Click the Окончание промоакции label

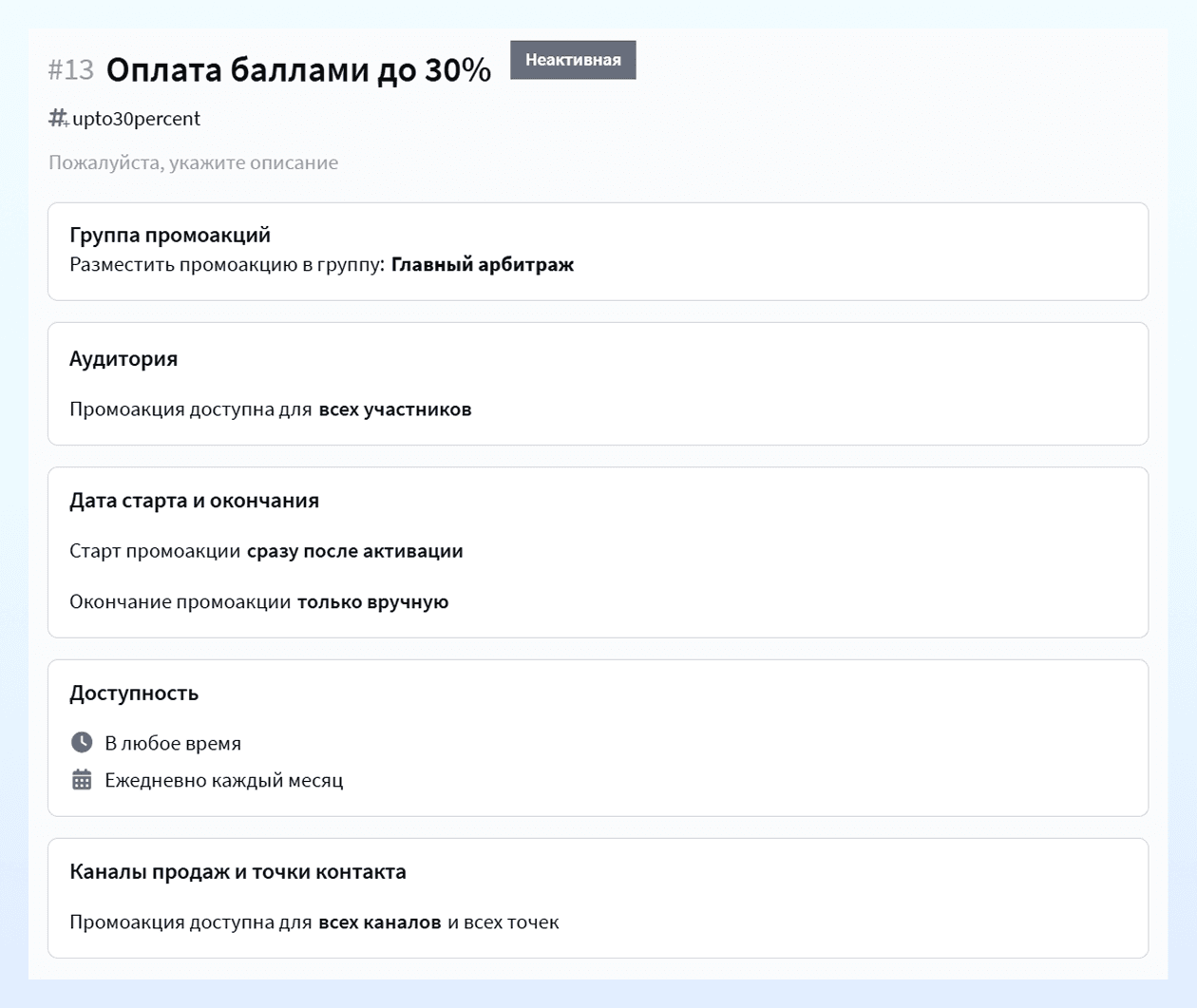click(x=180, y=601)
